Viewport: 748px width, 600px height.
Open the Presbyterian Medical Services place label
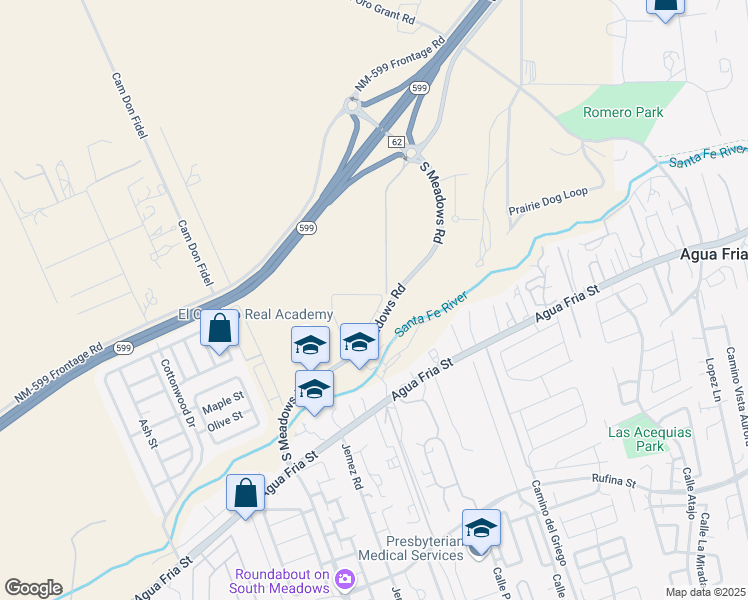(x=411, y=548)
